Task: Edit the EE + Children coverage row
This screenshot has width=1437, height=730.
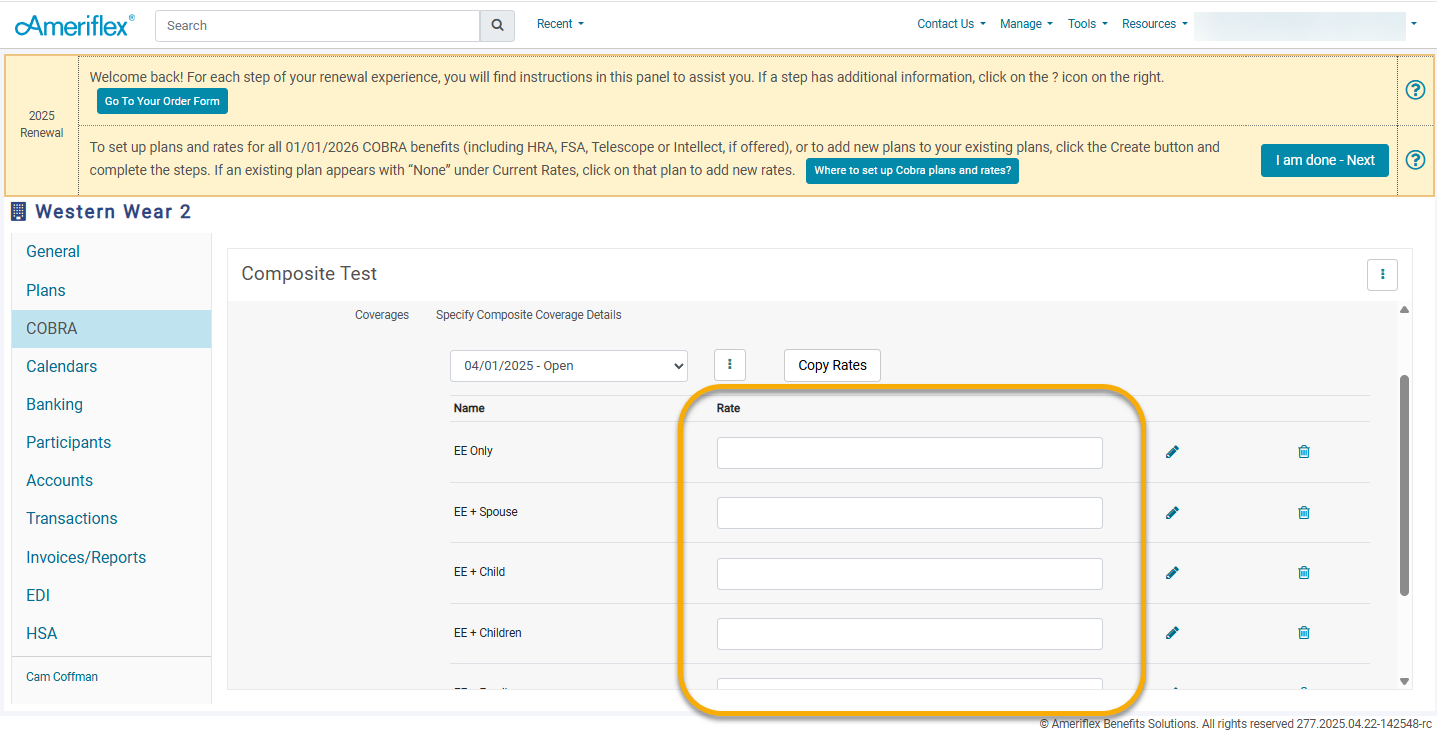Action: (1172, 633)
